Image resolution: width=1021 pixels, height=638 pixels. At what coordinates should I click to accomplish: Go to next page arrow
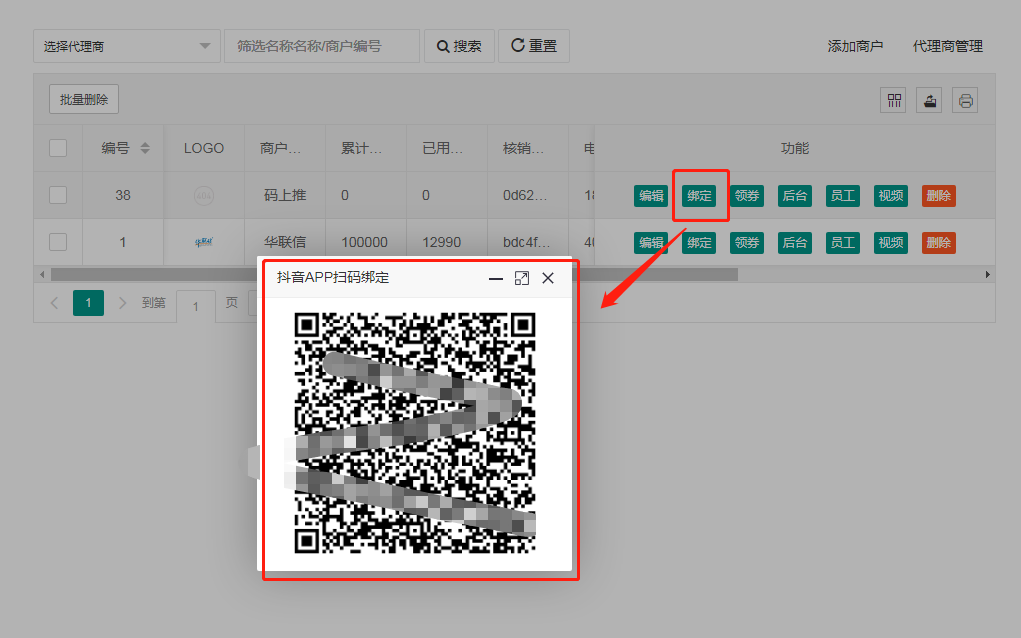122,303
